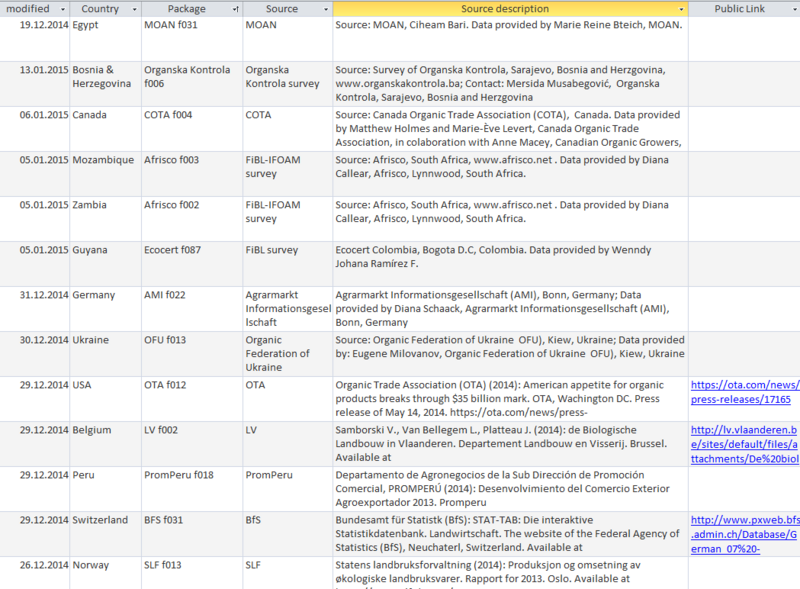Click the 19.12.2014 modified date cell

pyautogui.click(x=34, y=39)
